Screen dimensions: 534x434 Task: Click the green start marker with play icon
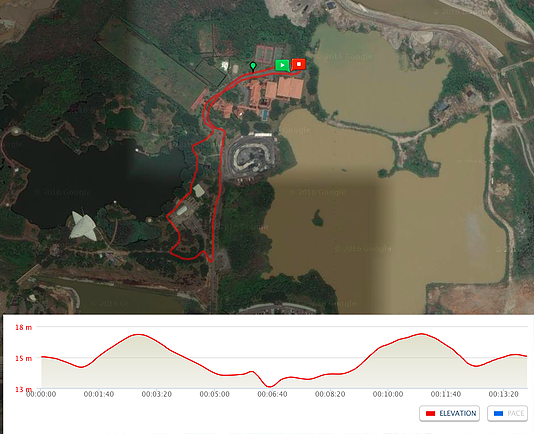(x=282, y=65)
